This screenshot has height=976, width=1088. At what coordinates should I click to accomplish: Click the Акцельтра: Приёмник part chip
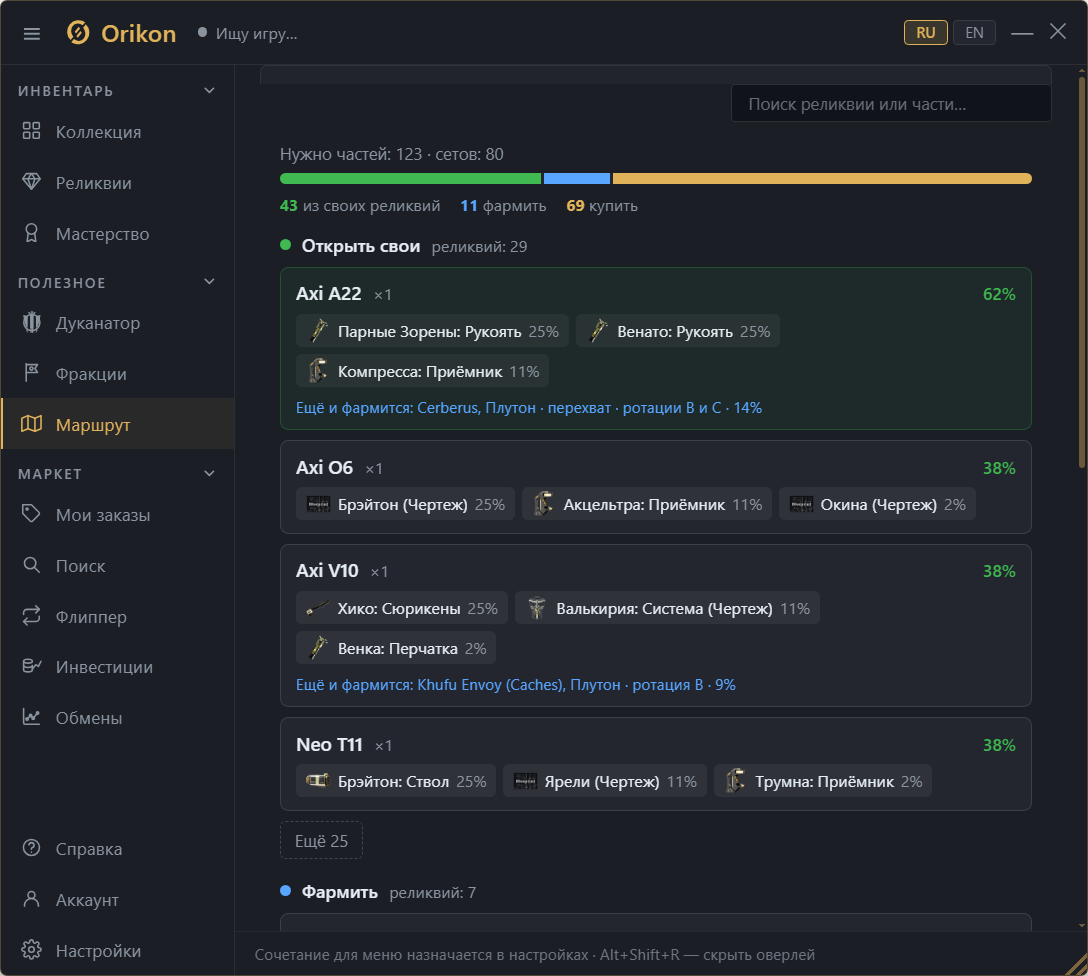point(647,504)
